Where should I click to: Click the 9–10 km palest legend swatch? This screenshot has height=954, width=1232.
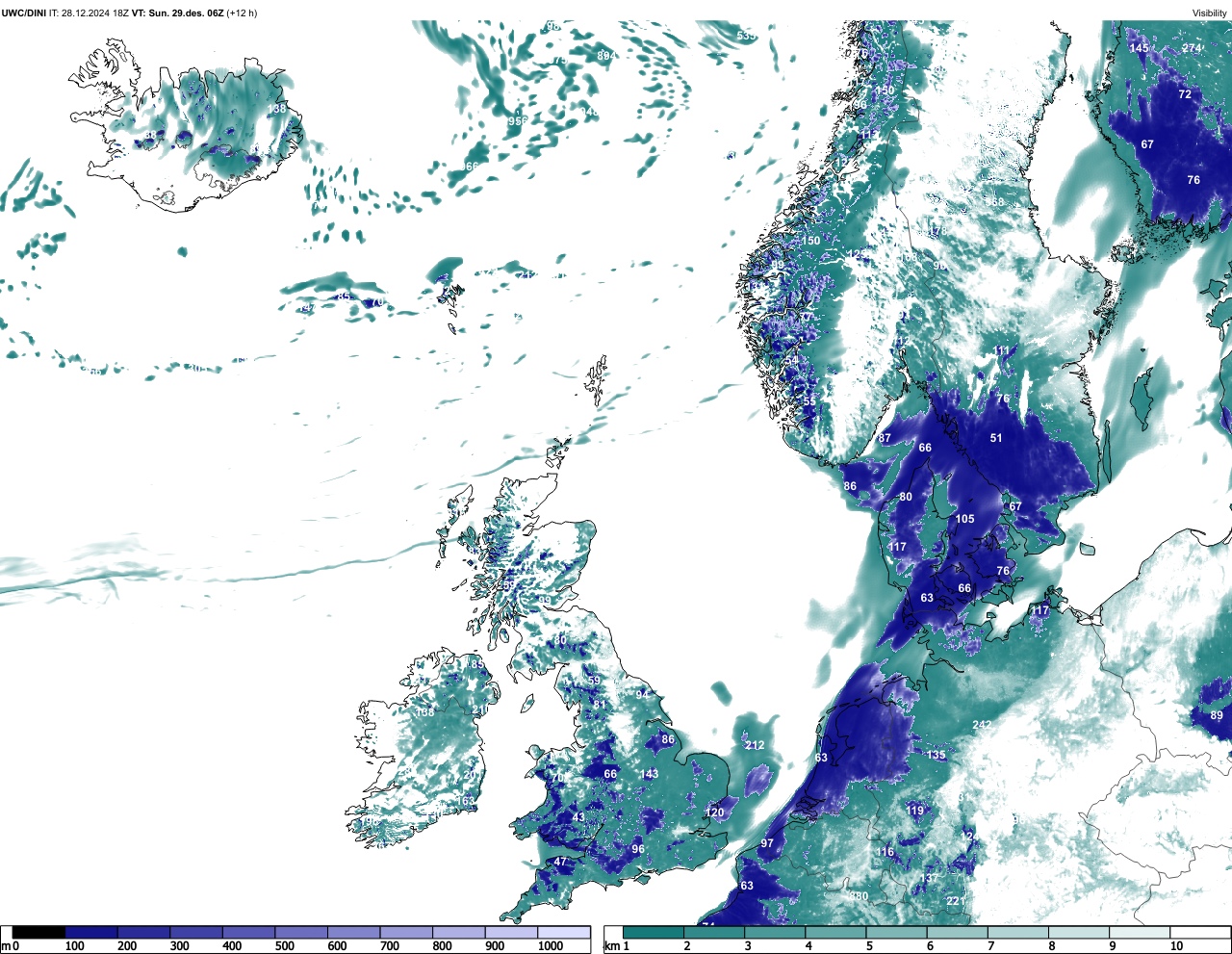tap(1139, 932)
